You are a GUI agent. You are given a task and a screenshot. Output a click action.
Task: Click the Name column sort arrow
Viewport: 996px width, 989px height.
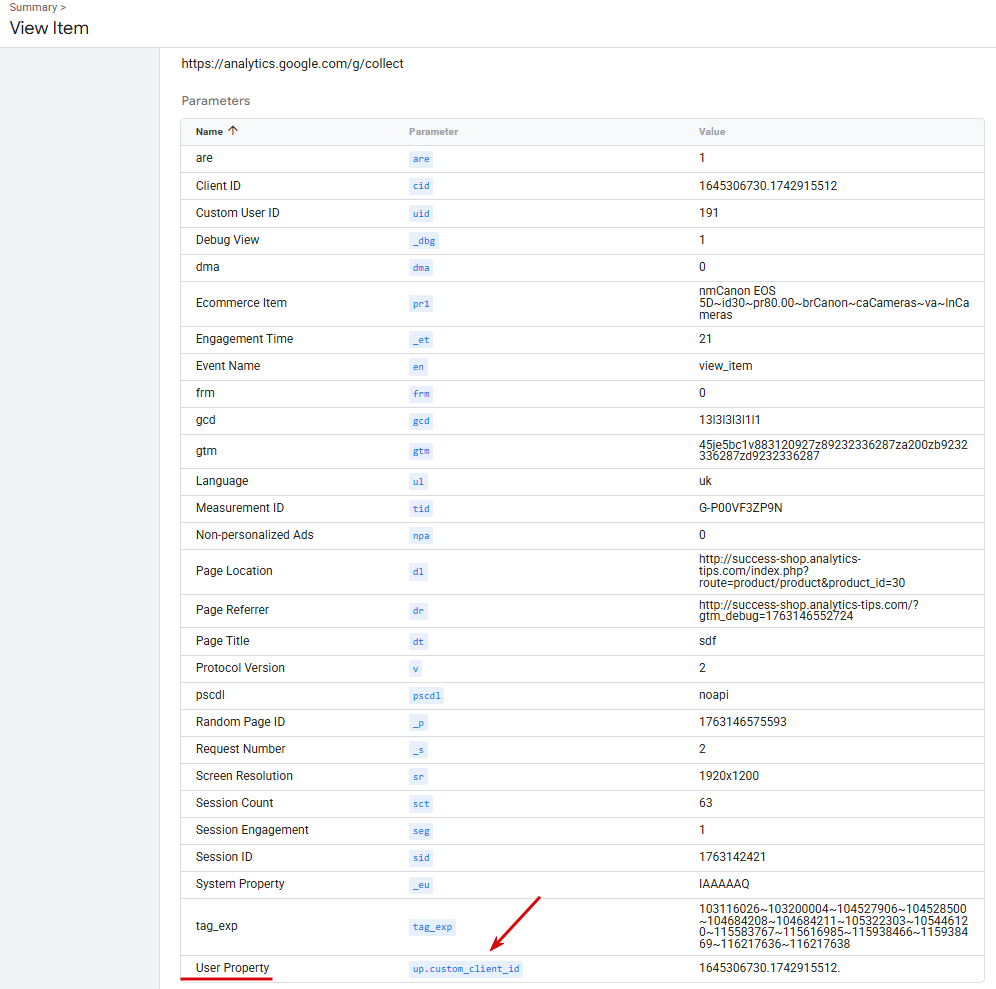[233, 131]
